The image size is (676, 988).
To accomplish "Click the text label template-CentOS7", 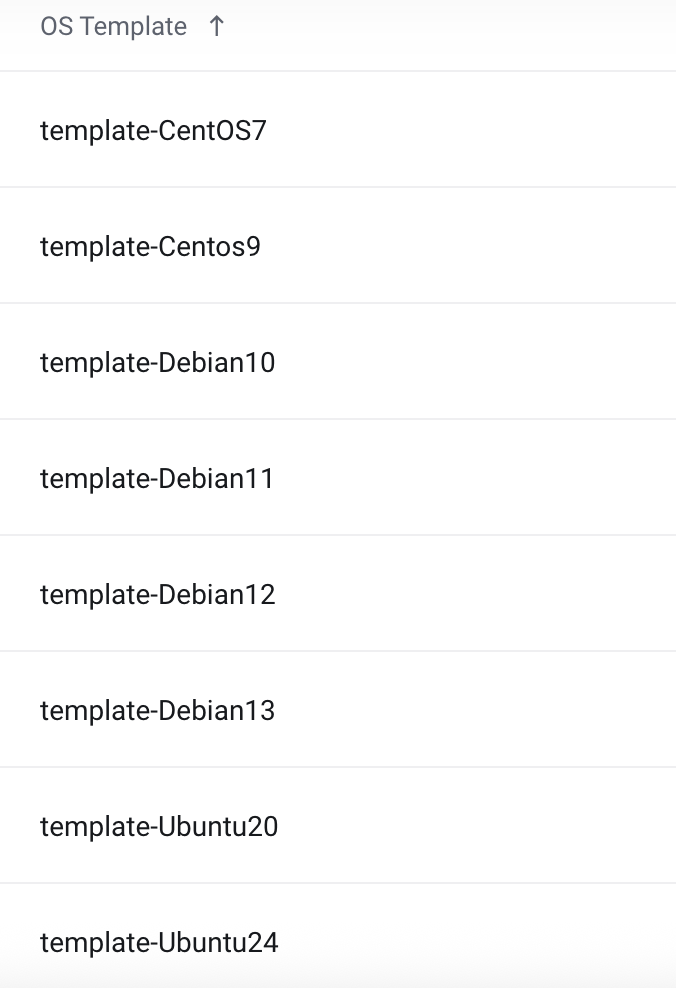I will (x=153, y=131).
